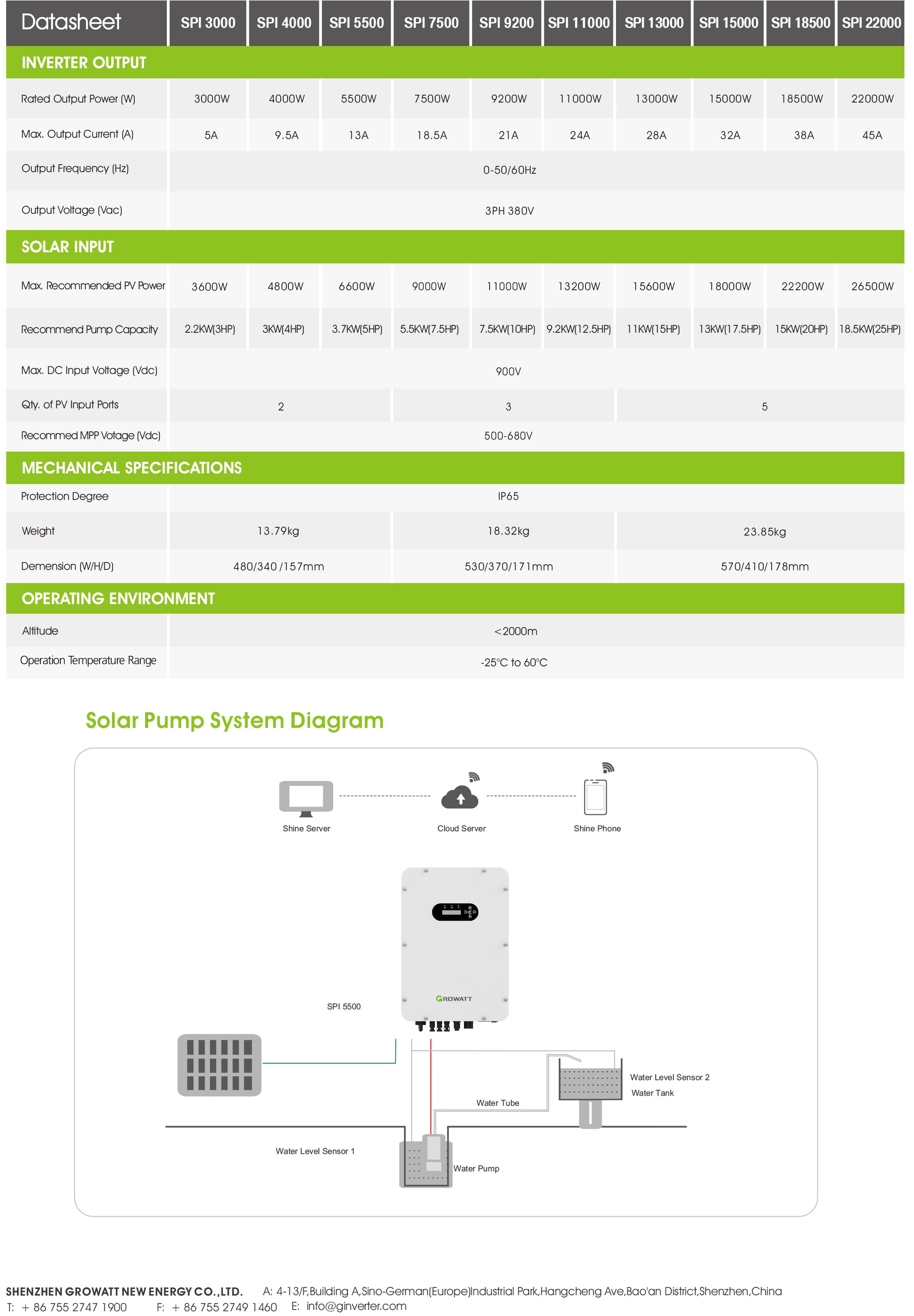The width and height of the screenshot is (914, 1316).
Task: Click the SPI 5500 diagram label
Action: click(344, 1006)
